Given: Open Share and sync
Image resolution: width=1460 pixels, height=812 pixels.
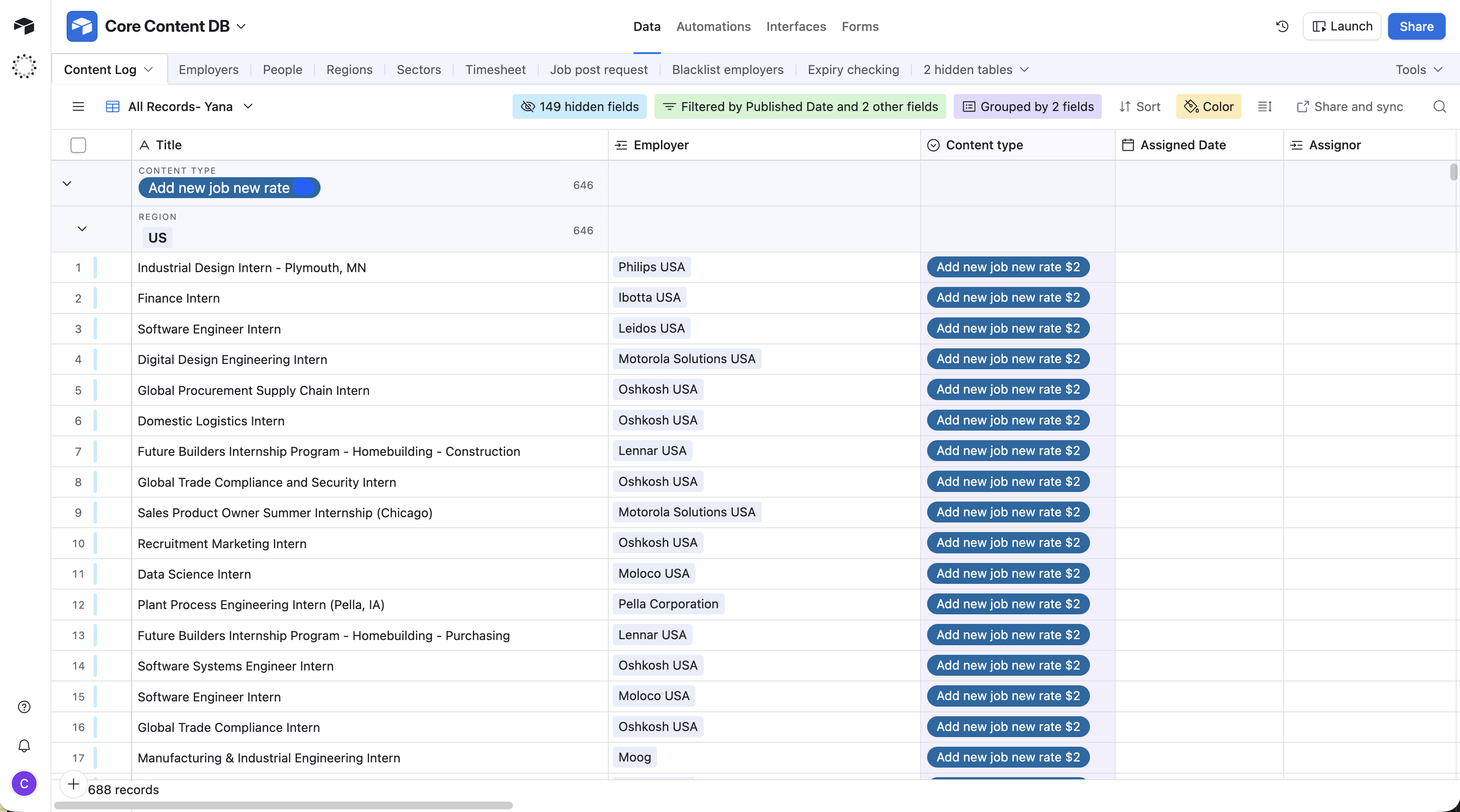Looking at the screenshot, I should (1350, 107).
